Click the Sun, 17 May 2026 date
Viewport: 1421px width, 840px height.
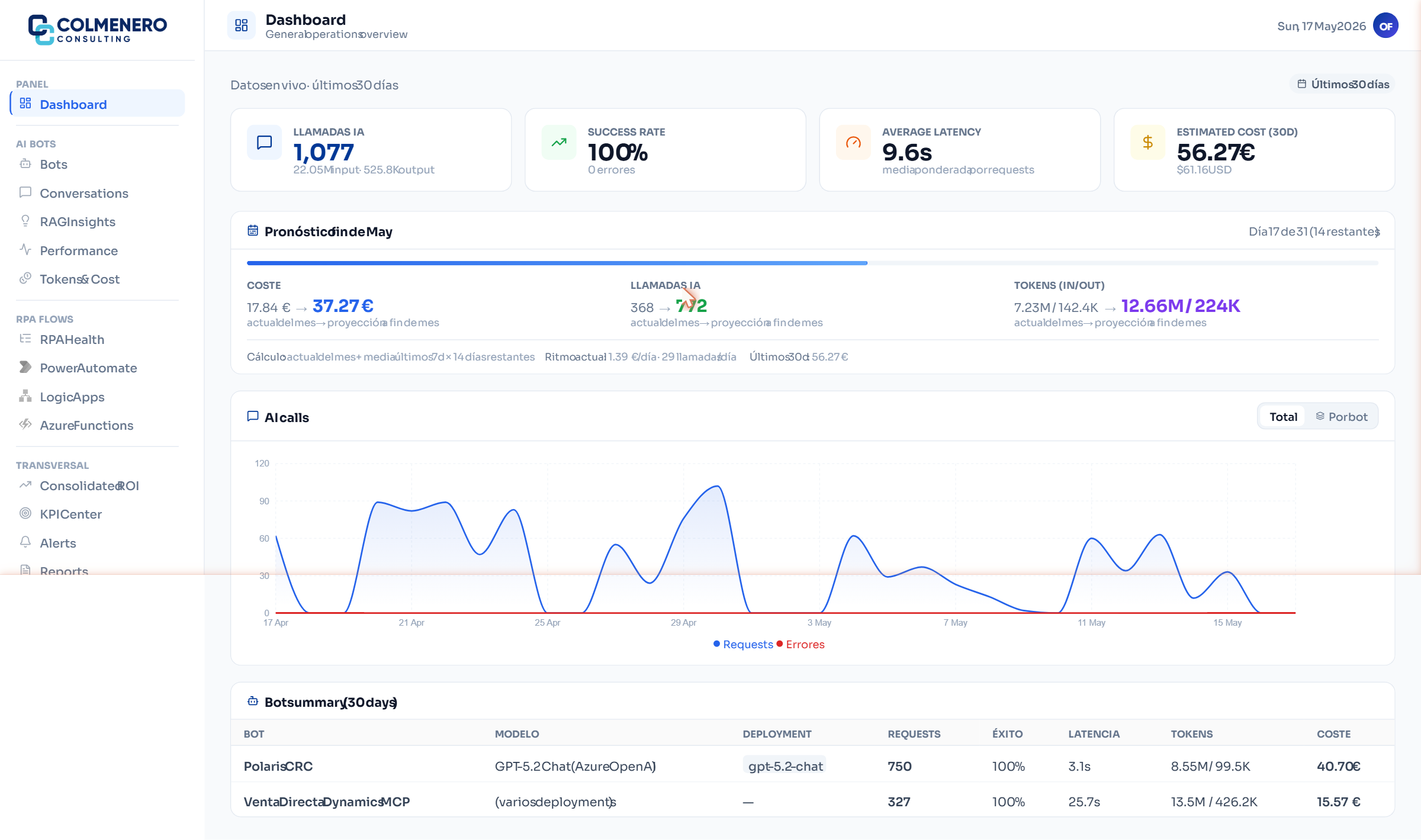(x=1322, y=26)
